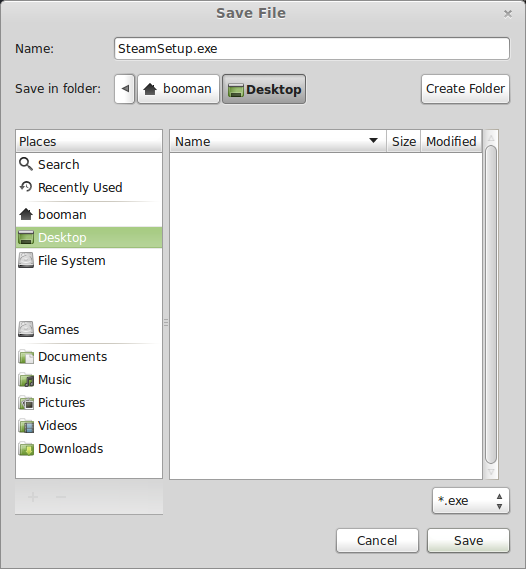The width and height of the screenshot is (526, 569).
Task: Sort the file list by Modified column
Action: [x=451, y=141]
